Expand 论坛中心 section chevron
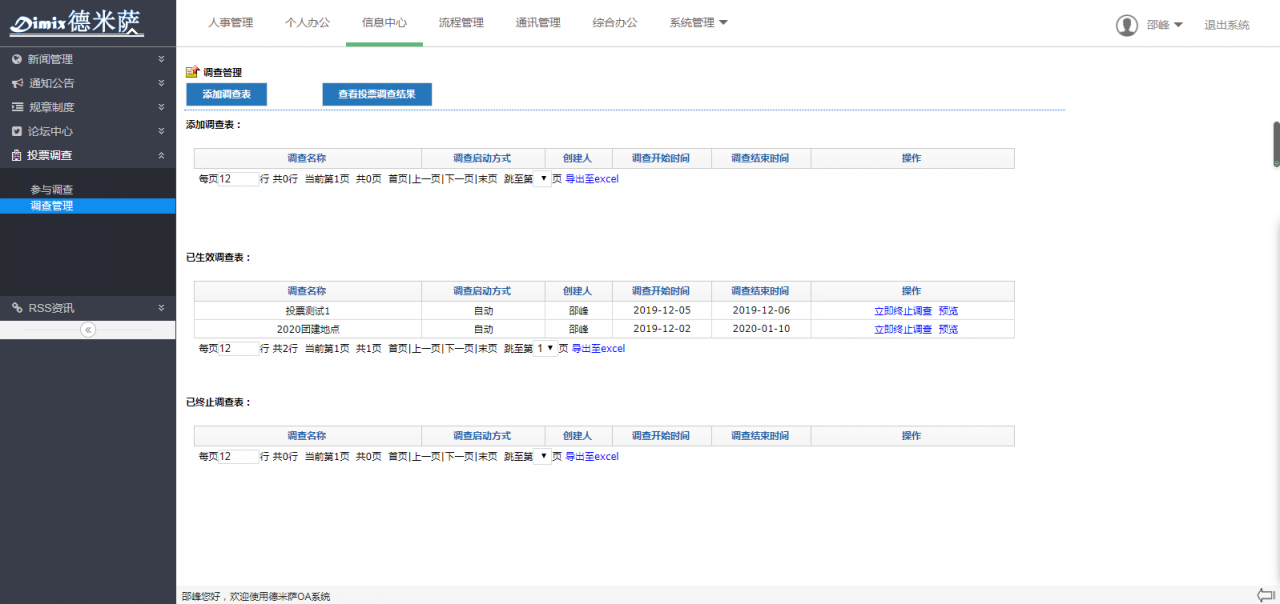Screen dimensions: 1280x604 point(161,131)
